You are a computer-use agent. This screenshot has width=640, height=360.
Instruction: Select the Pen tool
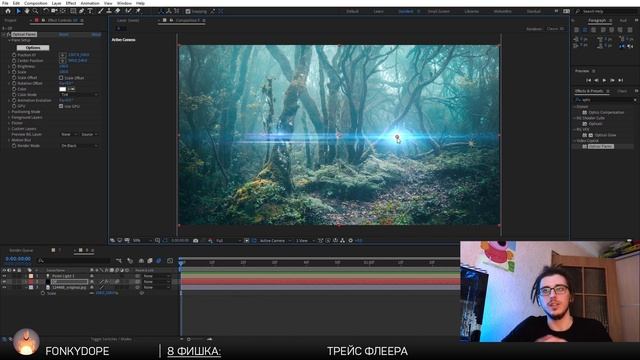pyautogui.click(x=82, y=11)
